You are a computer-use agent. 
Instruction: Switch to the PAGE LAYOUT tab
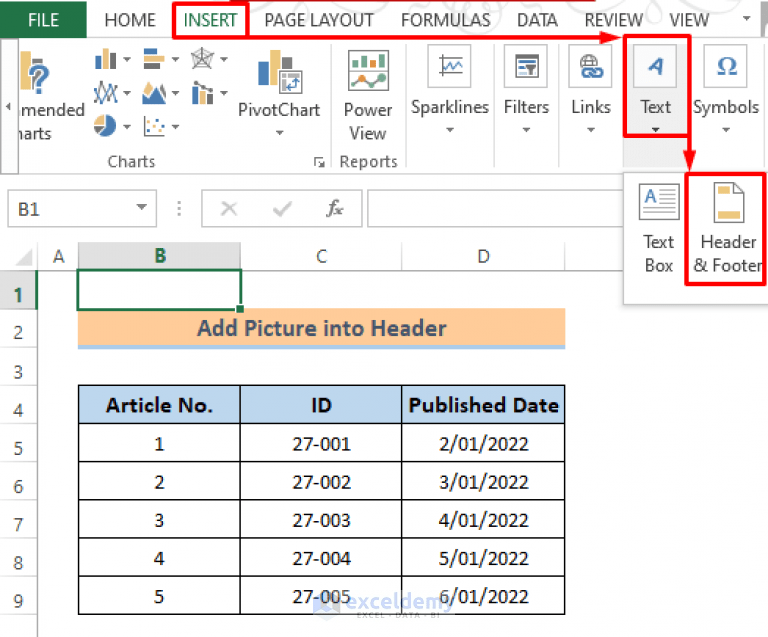pos(319,20)
